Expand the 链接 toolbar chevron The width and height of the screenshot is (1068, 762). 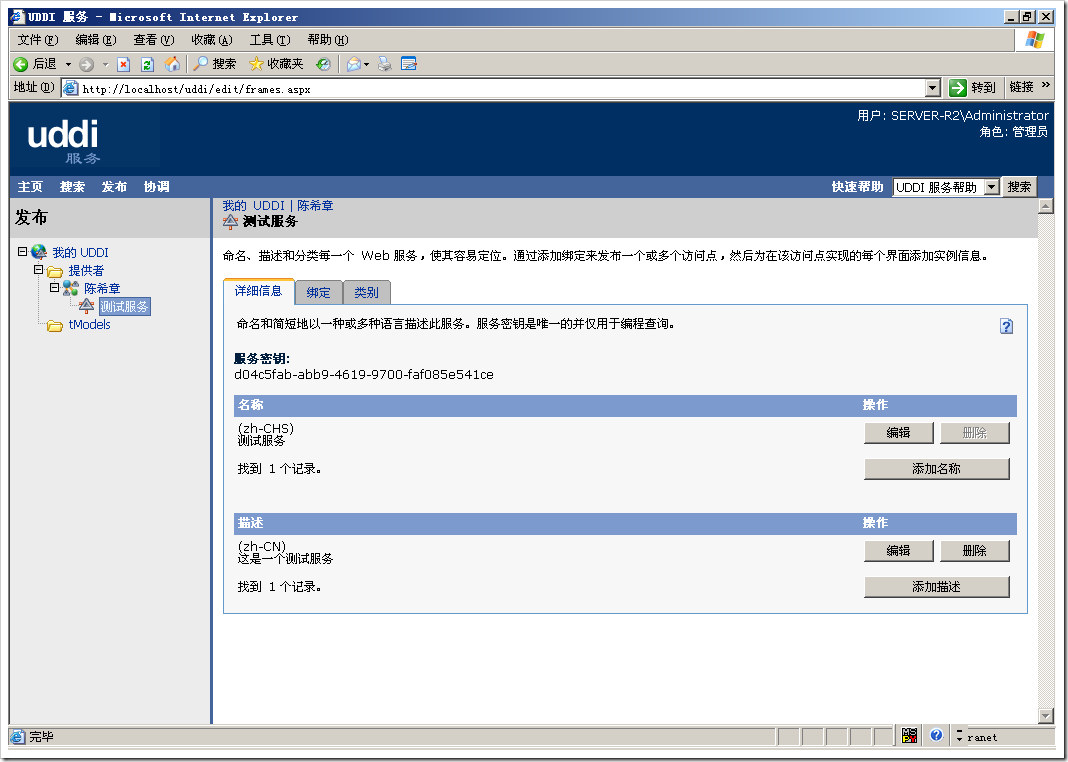point(1046,85)
